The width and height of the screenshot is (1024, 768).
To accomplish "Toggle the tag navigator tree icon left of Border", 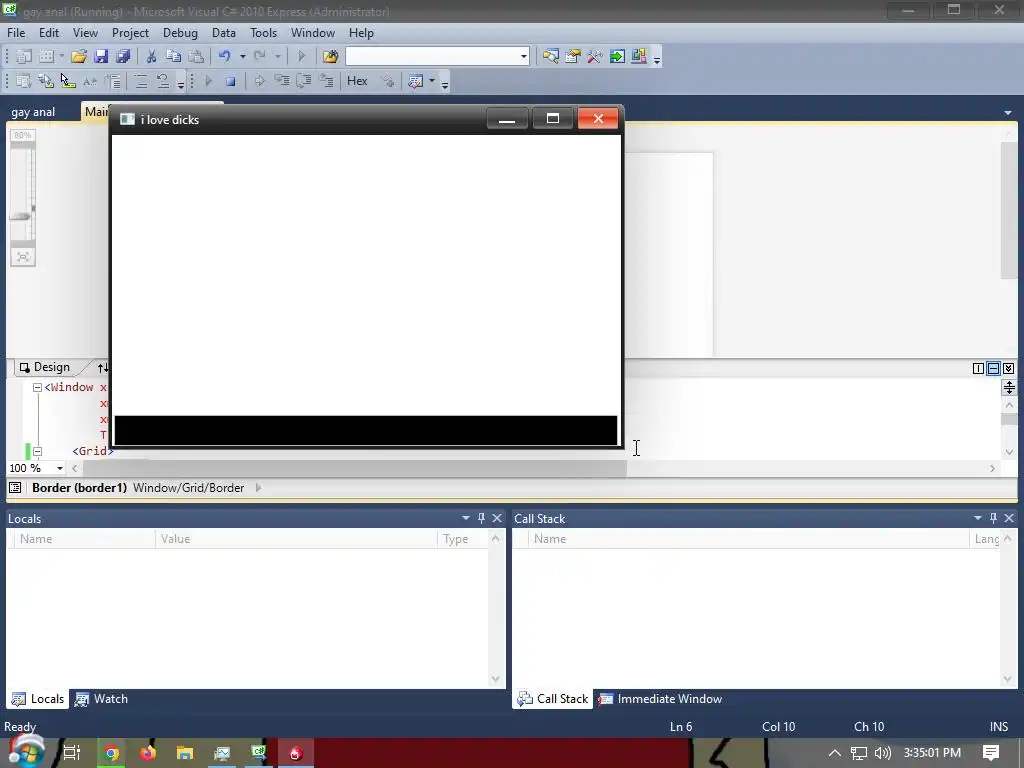I will pyautogui.click(x=15, y=488).
